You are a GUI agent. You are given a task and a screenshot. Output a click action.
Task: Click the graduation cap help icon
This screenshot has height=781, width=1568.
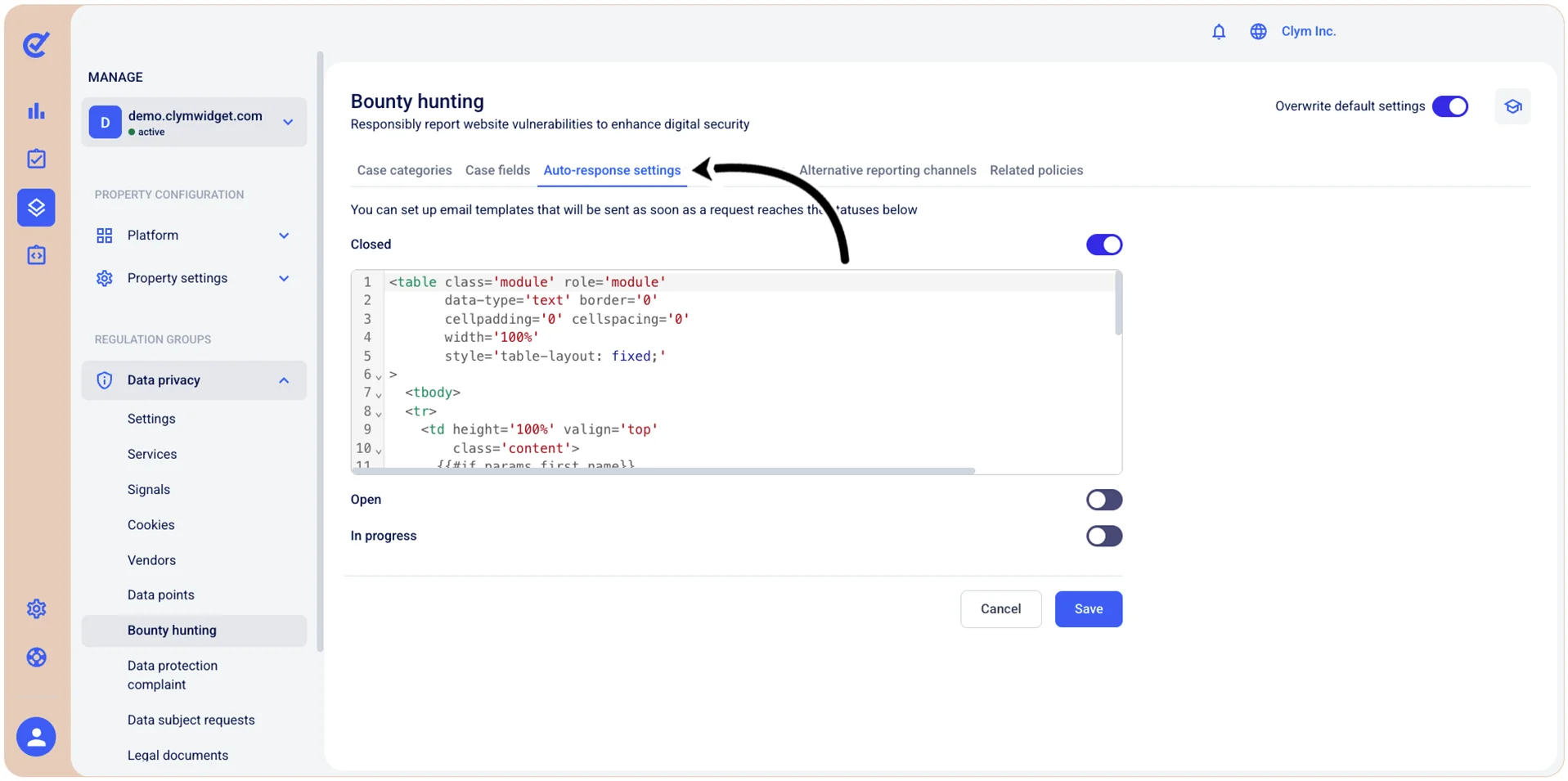pos(1512,106)
